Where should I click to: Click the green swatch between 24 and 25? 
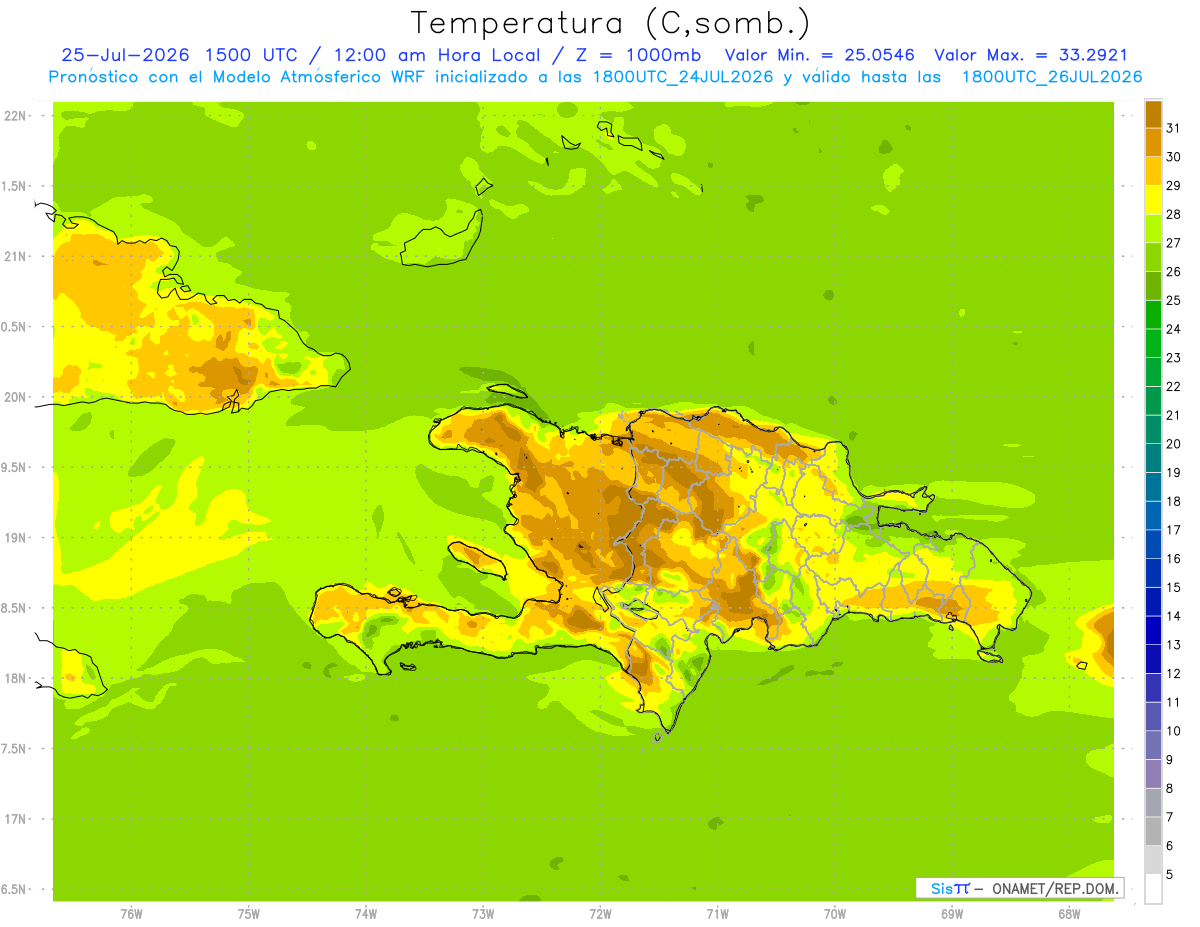(x=1153, y=314)
